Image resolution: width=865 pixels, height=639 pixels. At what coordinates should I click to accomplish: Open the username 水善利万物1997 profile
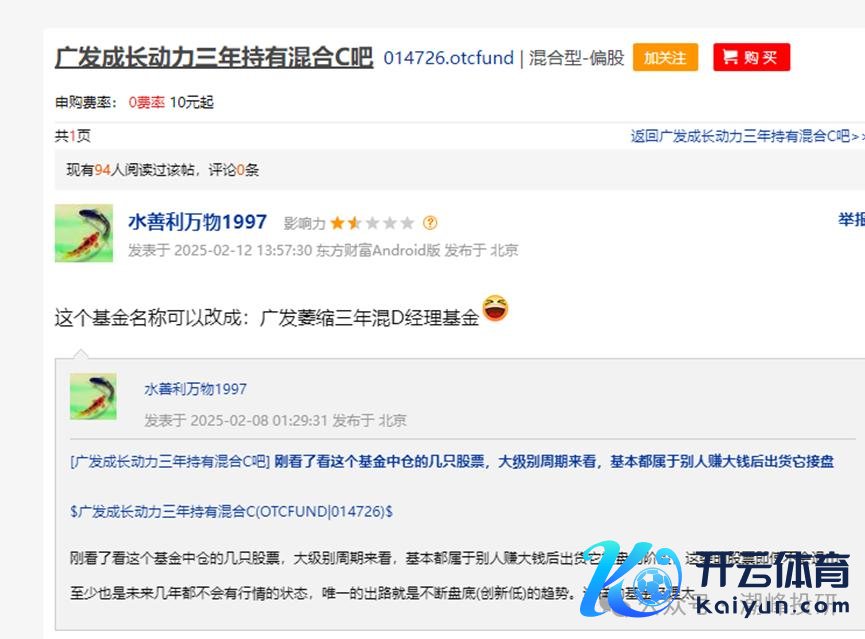click(x=197, y=222)
